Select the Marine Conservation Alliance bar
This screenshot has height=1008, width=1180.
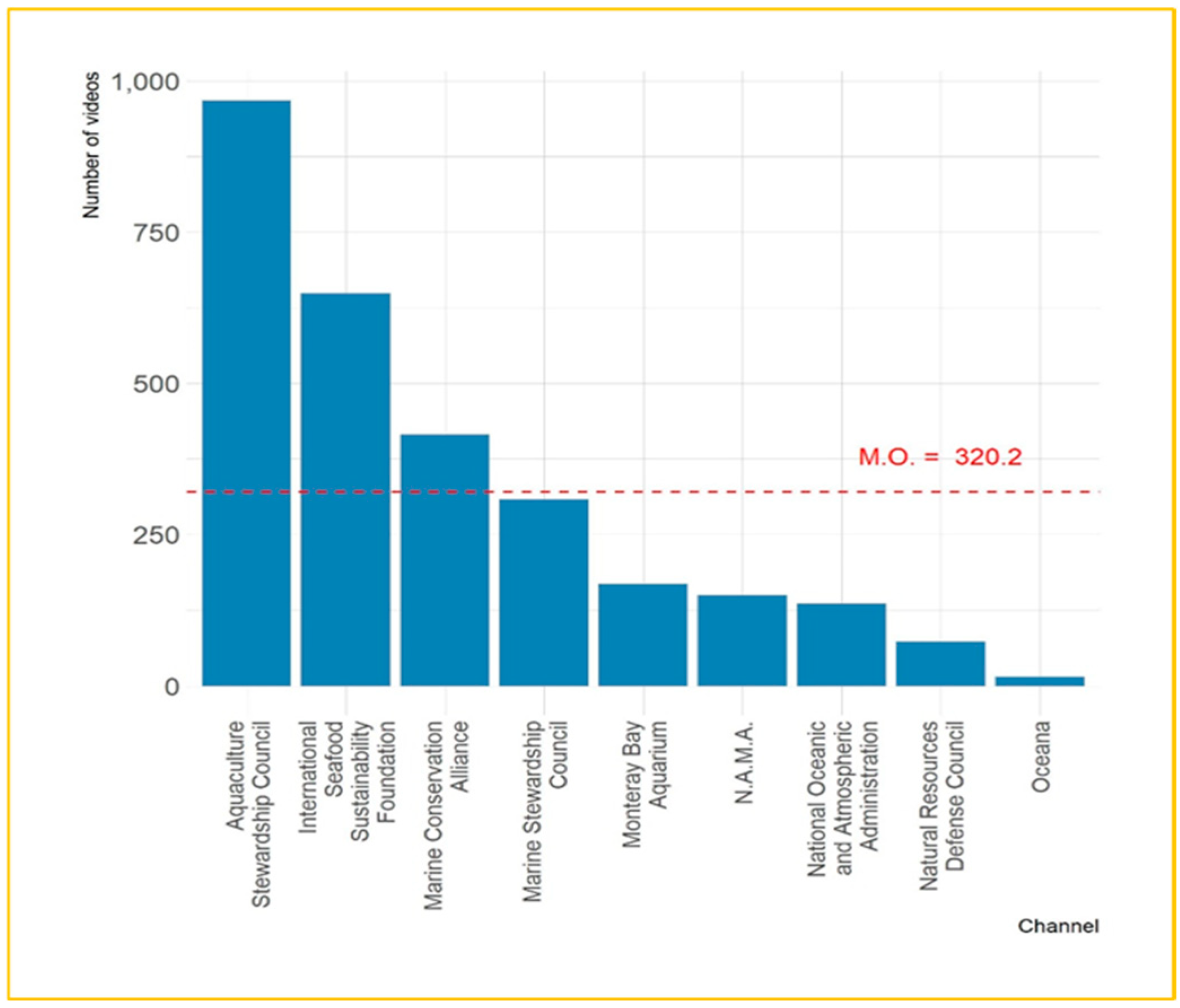(444, 560)
